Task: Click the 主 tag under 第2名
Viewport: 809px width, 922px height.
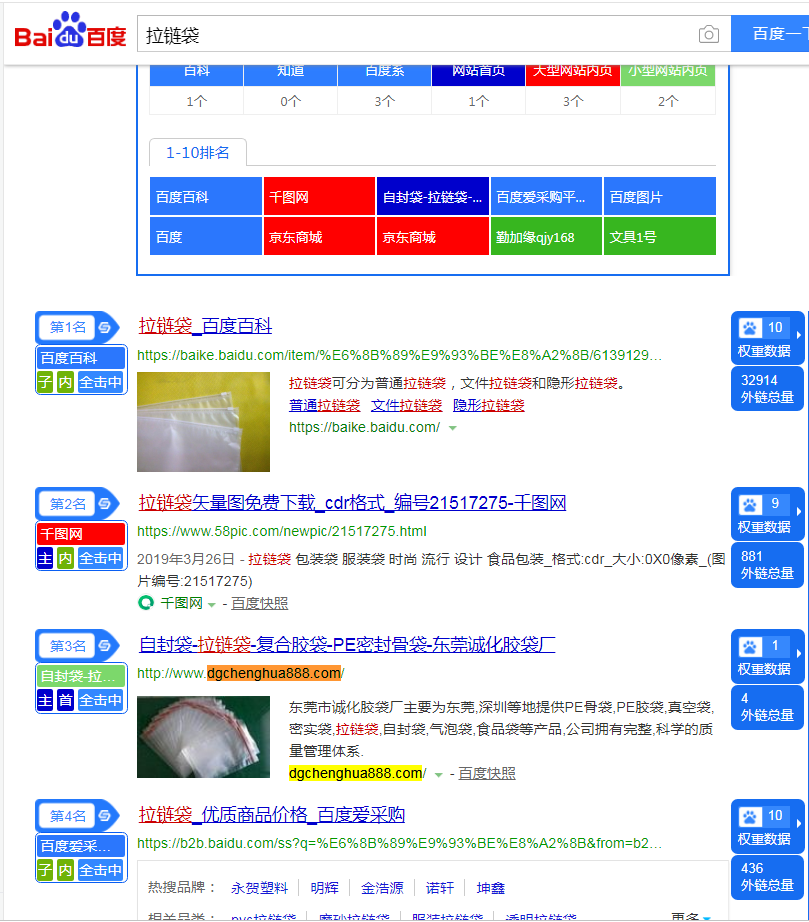Action: click(x=45, y=558)
